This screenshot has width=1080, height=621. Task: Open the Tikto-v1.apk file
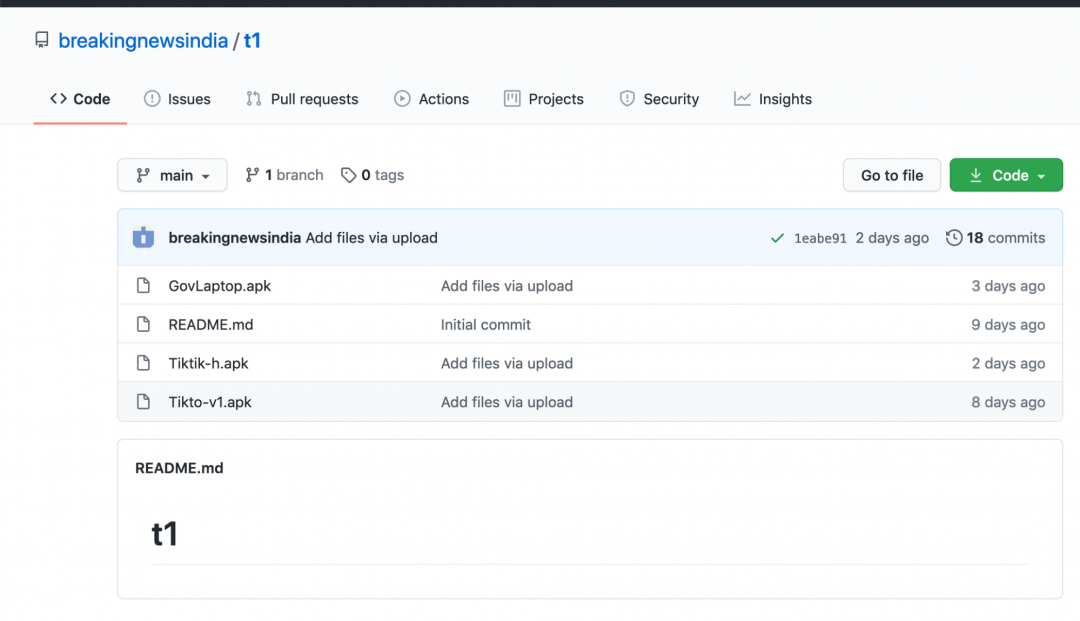210,402
